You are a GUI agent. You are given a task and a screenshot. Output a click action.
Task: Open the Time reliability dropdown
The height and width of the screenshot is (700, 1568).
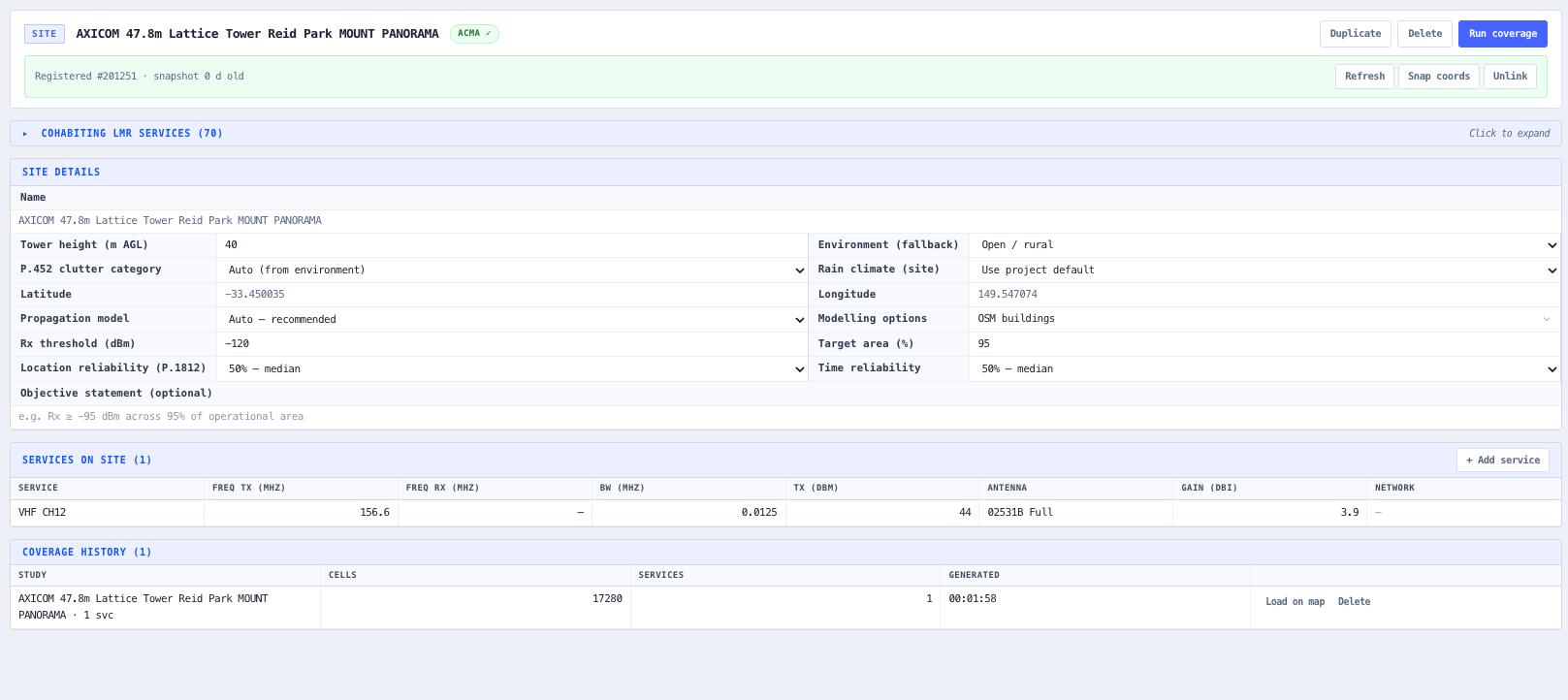[1264, 369]
